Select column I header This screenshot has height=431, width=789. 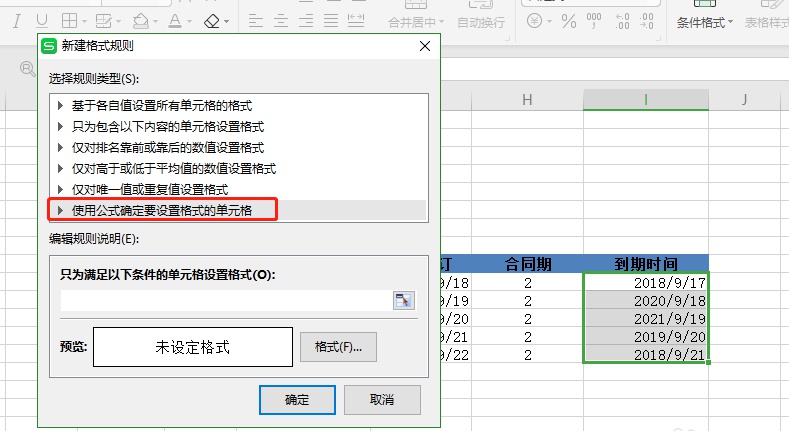[x=646, y=100]
